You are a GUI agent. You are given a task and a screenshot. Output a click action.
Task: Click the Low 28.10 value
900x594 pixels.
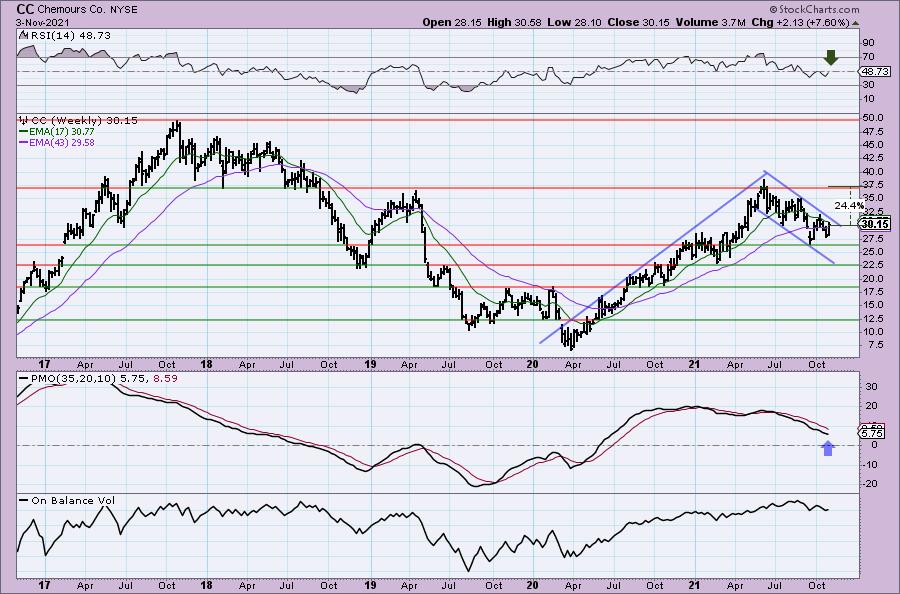click(572, 22)
